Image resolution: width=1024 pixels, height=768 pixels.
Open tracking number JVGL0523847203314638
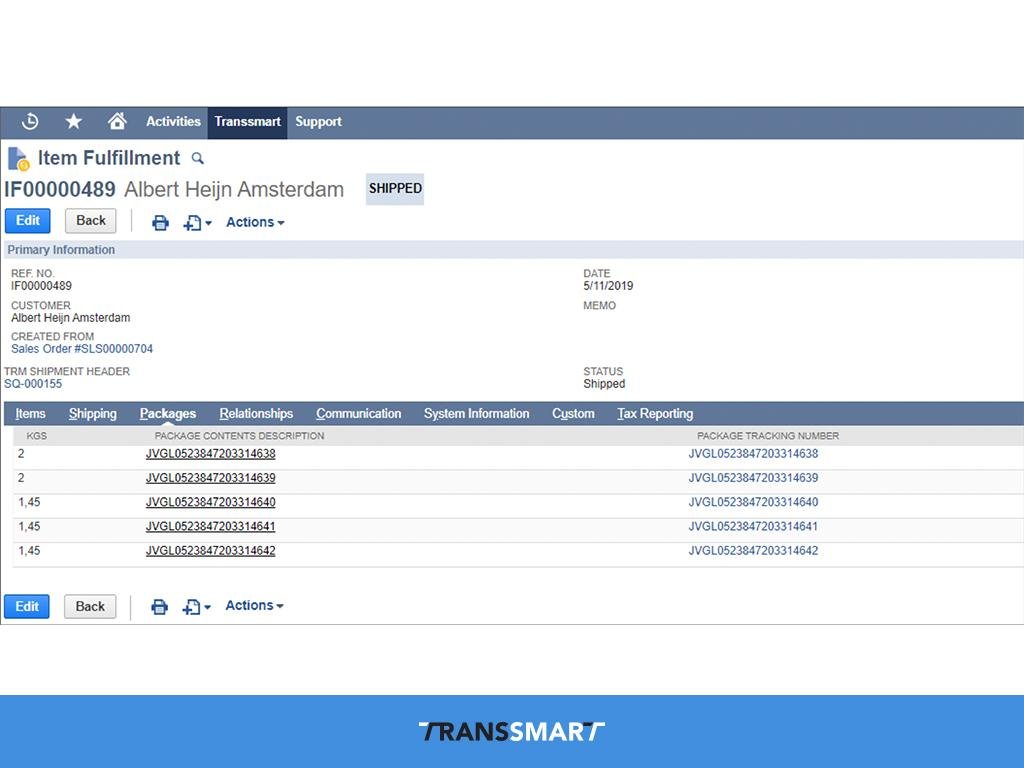pos(753,454)
